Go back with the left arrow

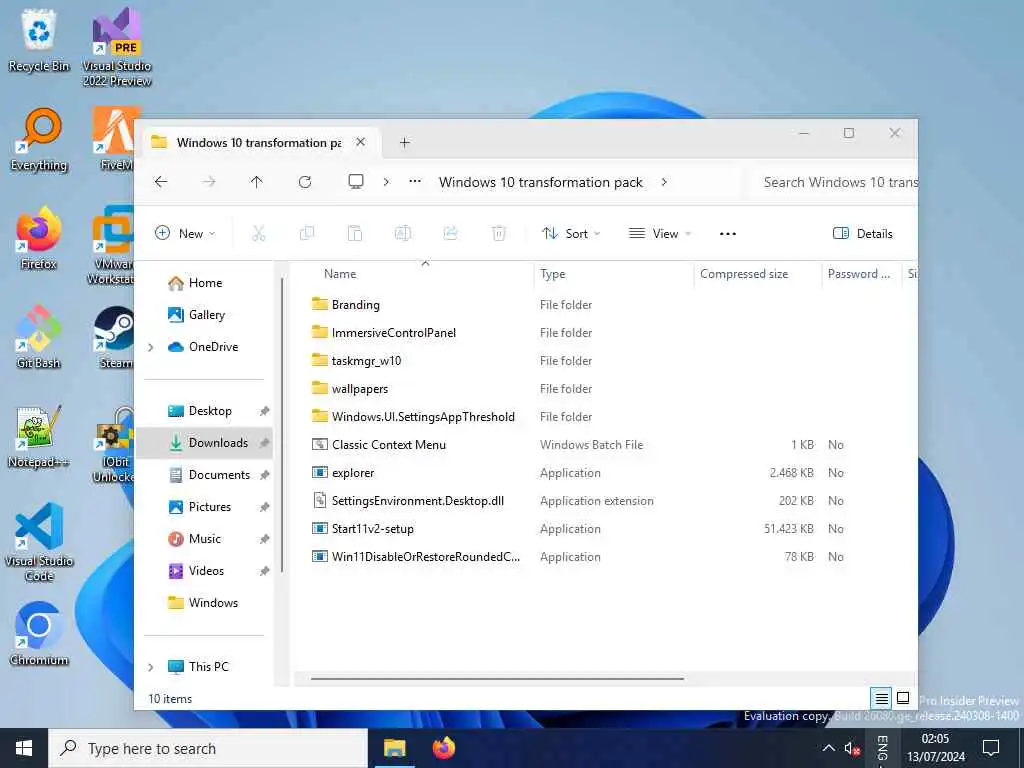(x=161, y=182)
